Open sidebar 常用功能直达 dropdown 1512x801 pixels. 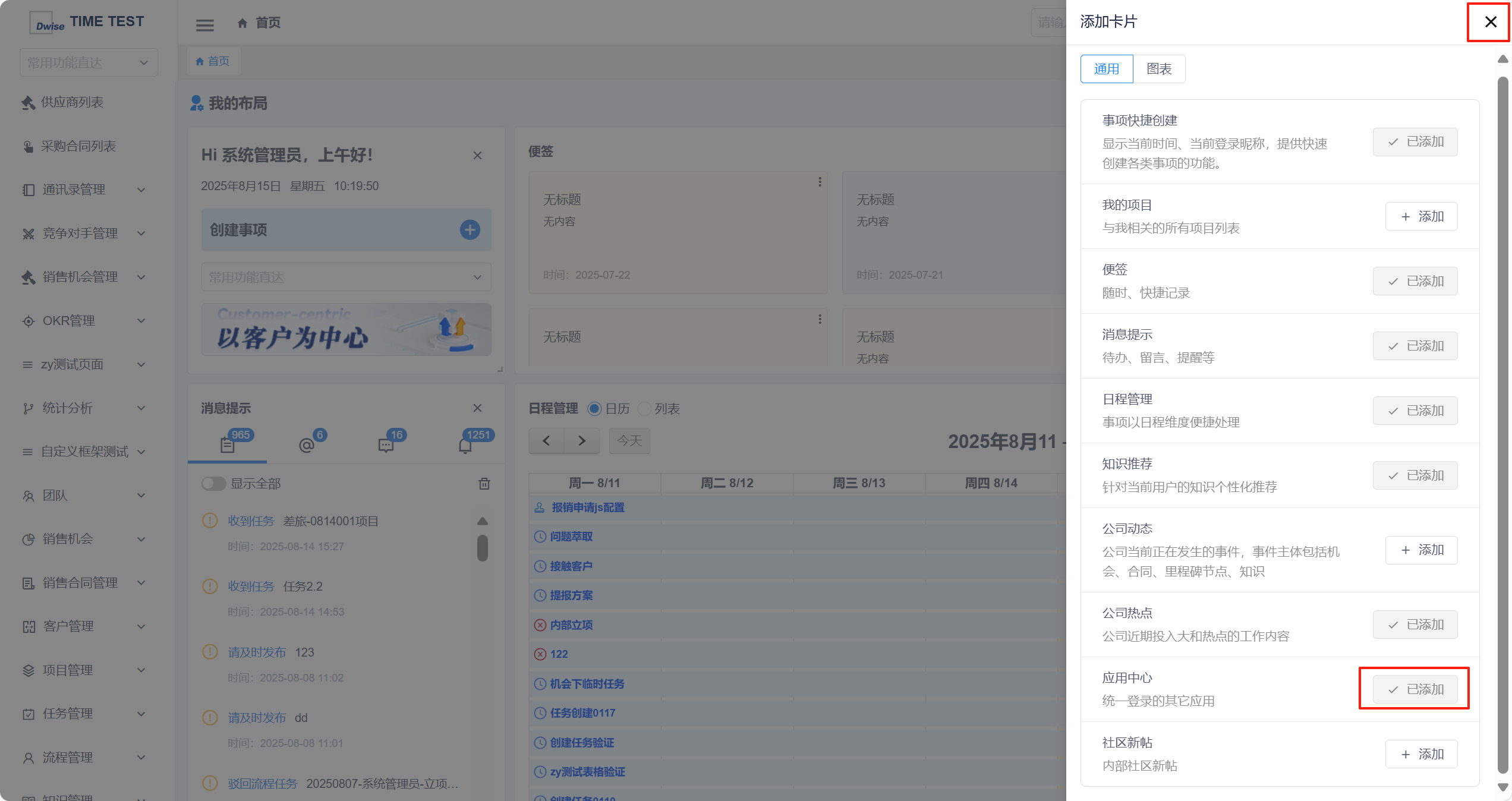click(x=88, y=62)
